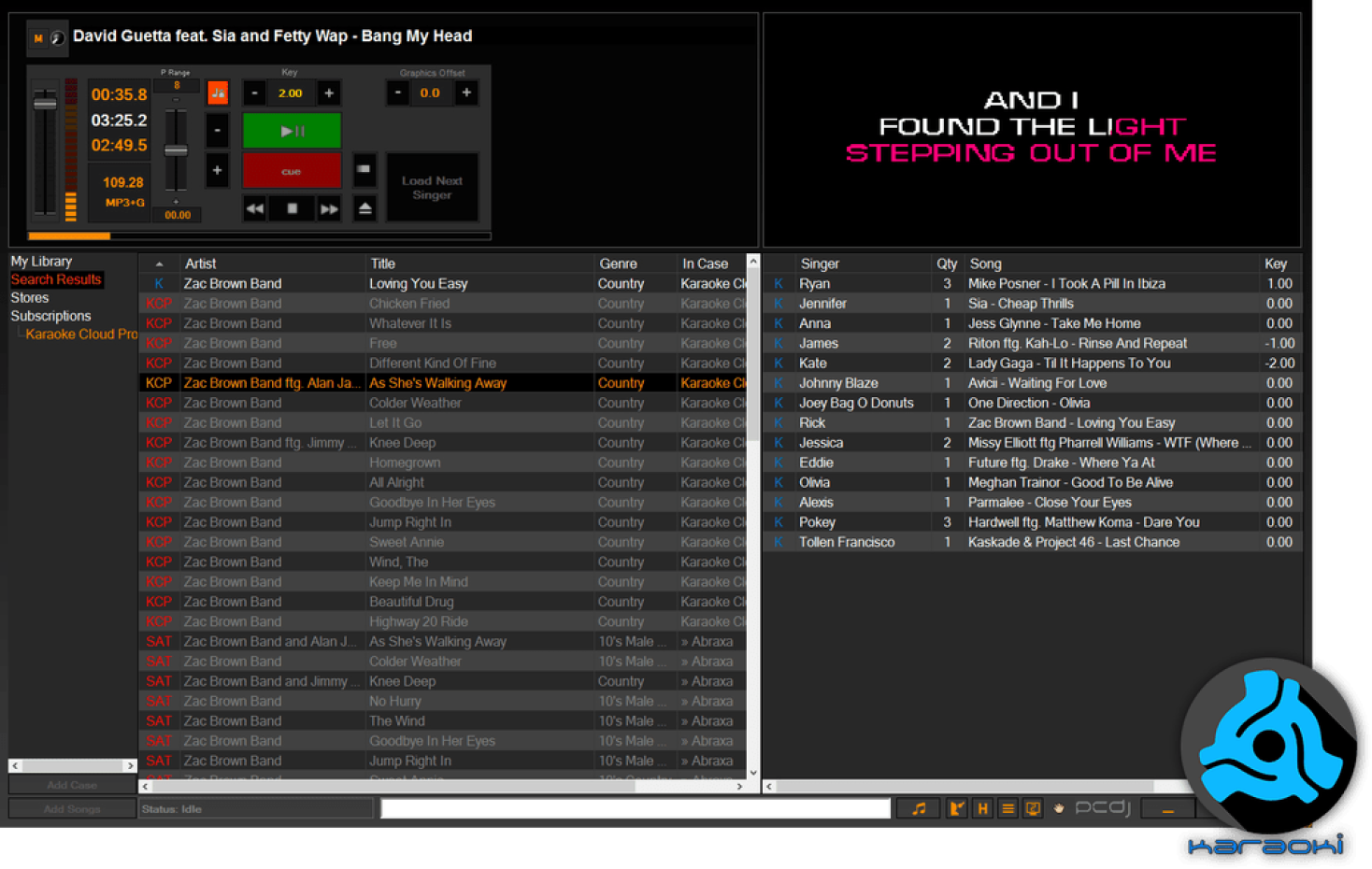Click the search input field at bottom
Image resolution: width=1372 pixels, height=869 pixels.
click(636, 809)
